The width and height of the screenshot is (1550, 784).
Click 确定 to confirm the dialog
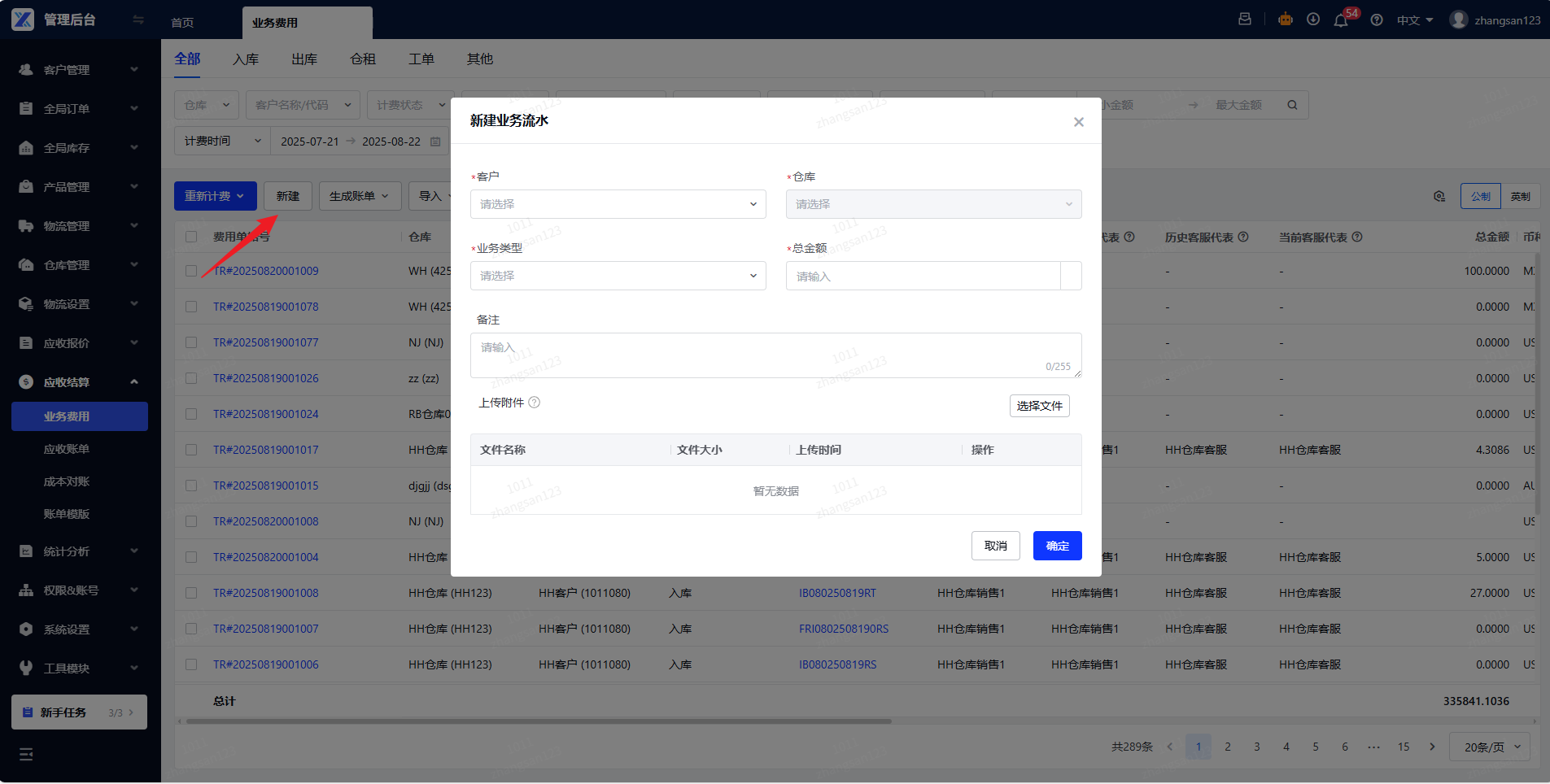(1058, 546)
